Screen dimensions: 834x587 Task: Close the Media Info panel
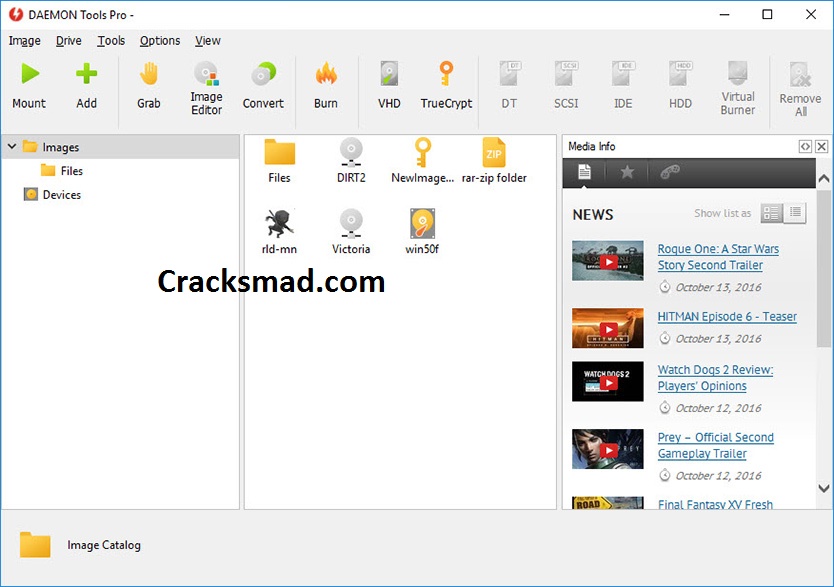coord(822,146)
